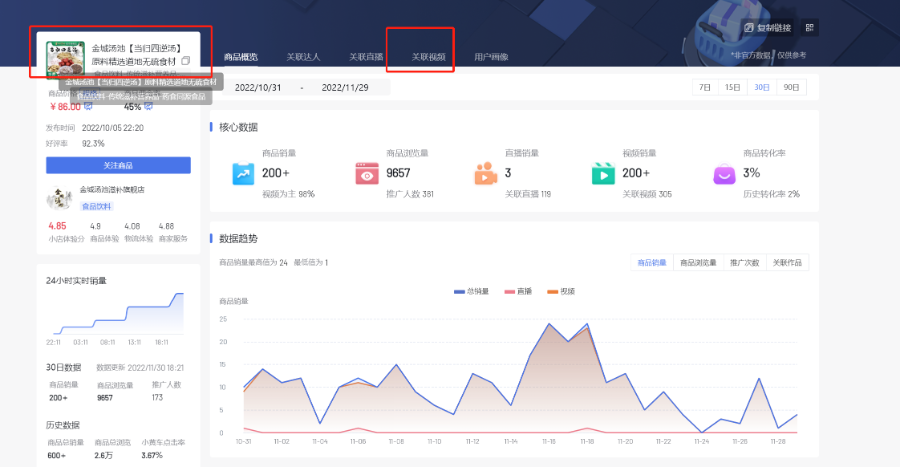Show the 商品浏览量 trend chart
Image resolution: width=900 pixels, height=467 pixels.
point(698,263)
